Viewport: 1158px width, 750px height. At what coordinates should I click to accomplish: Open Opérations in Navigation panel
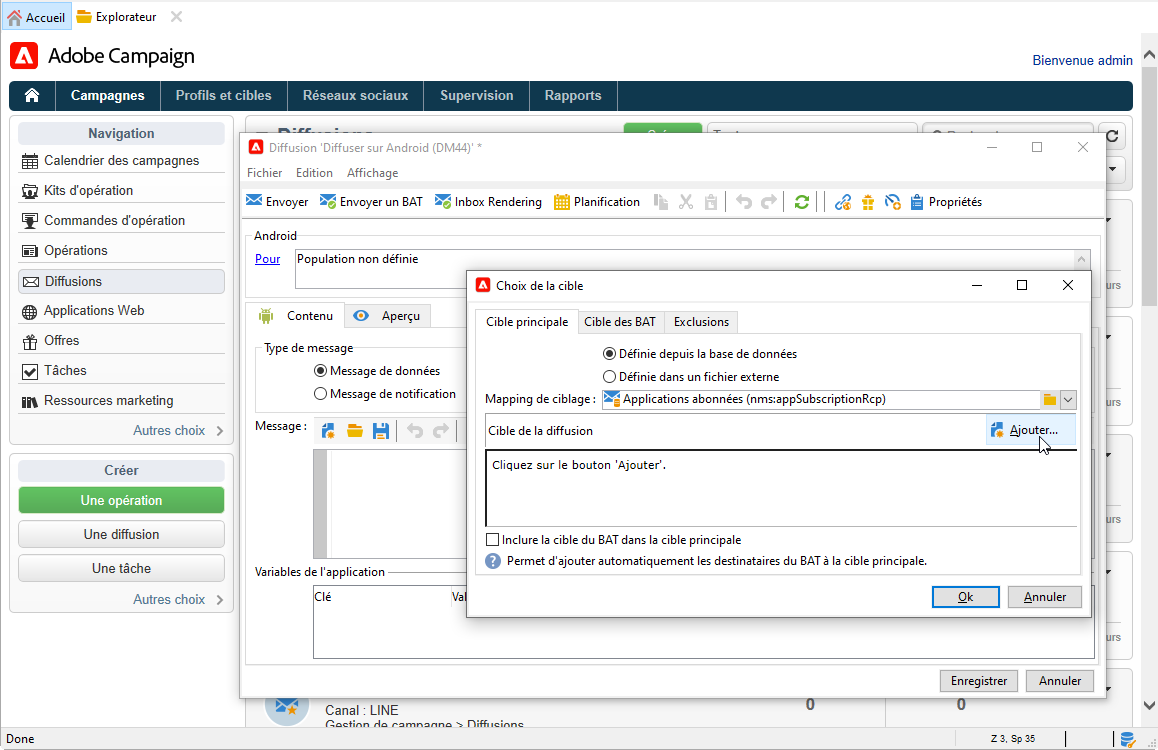121,250
